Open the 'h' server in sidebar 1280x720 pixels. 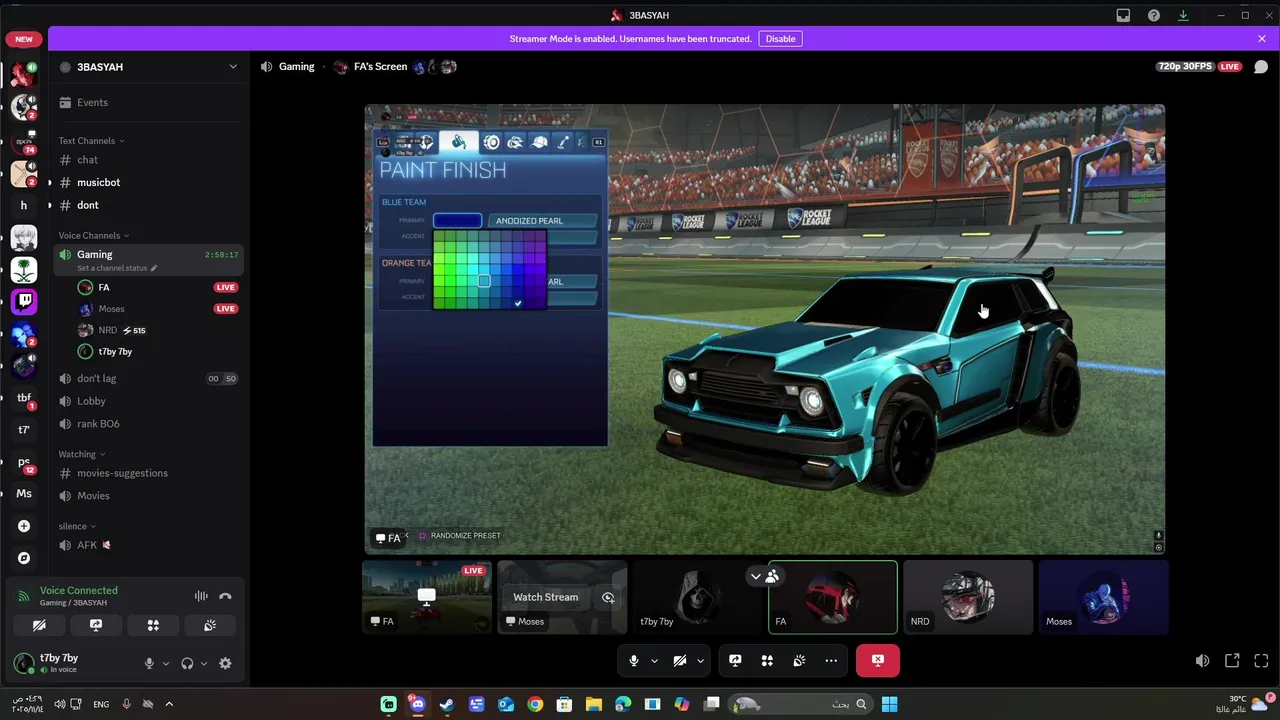coord(24,205)
